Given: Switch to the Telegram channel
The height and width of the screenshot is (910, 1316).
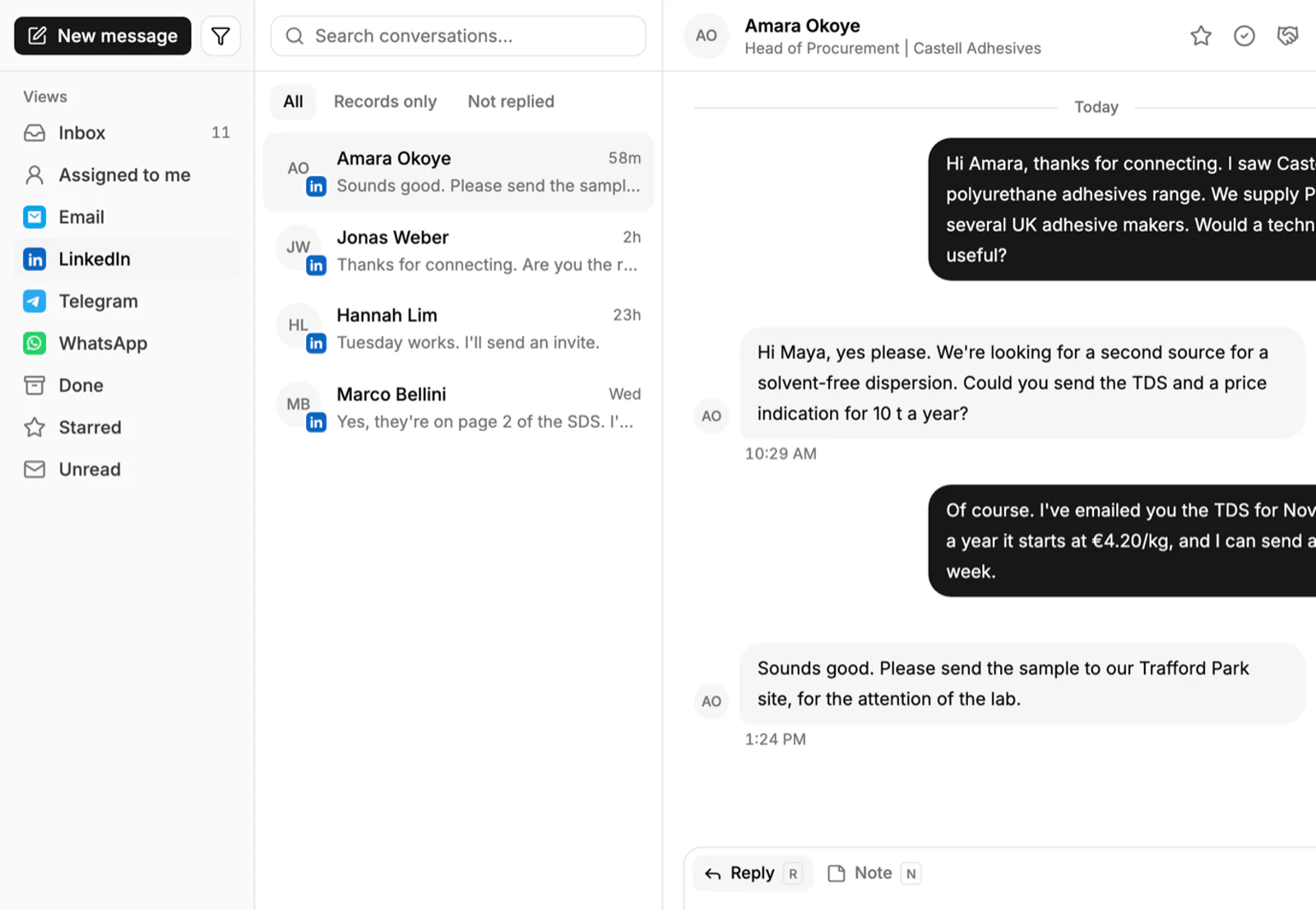Looking at the screenshot, I should pyautogui.click(x=127, y=301).
